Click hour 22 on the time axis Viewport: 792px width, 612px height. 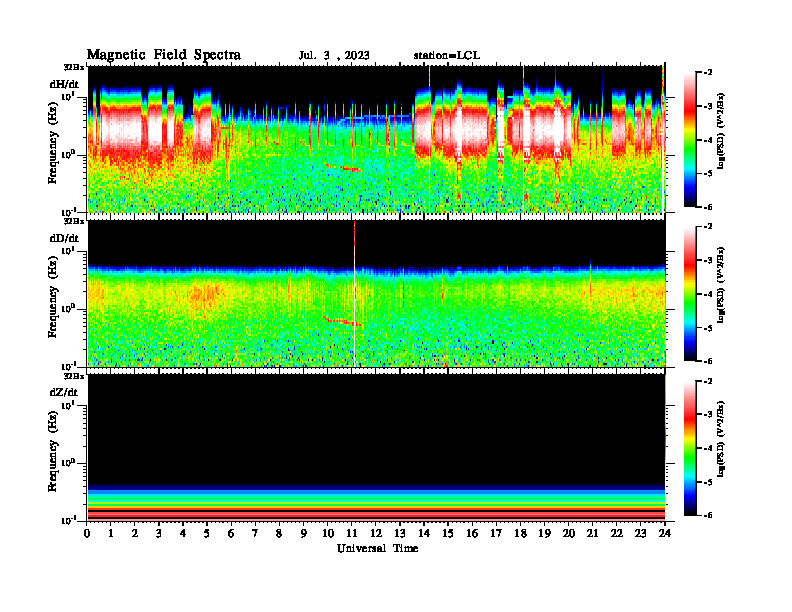(x=617, y=534)
